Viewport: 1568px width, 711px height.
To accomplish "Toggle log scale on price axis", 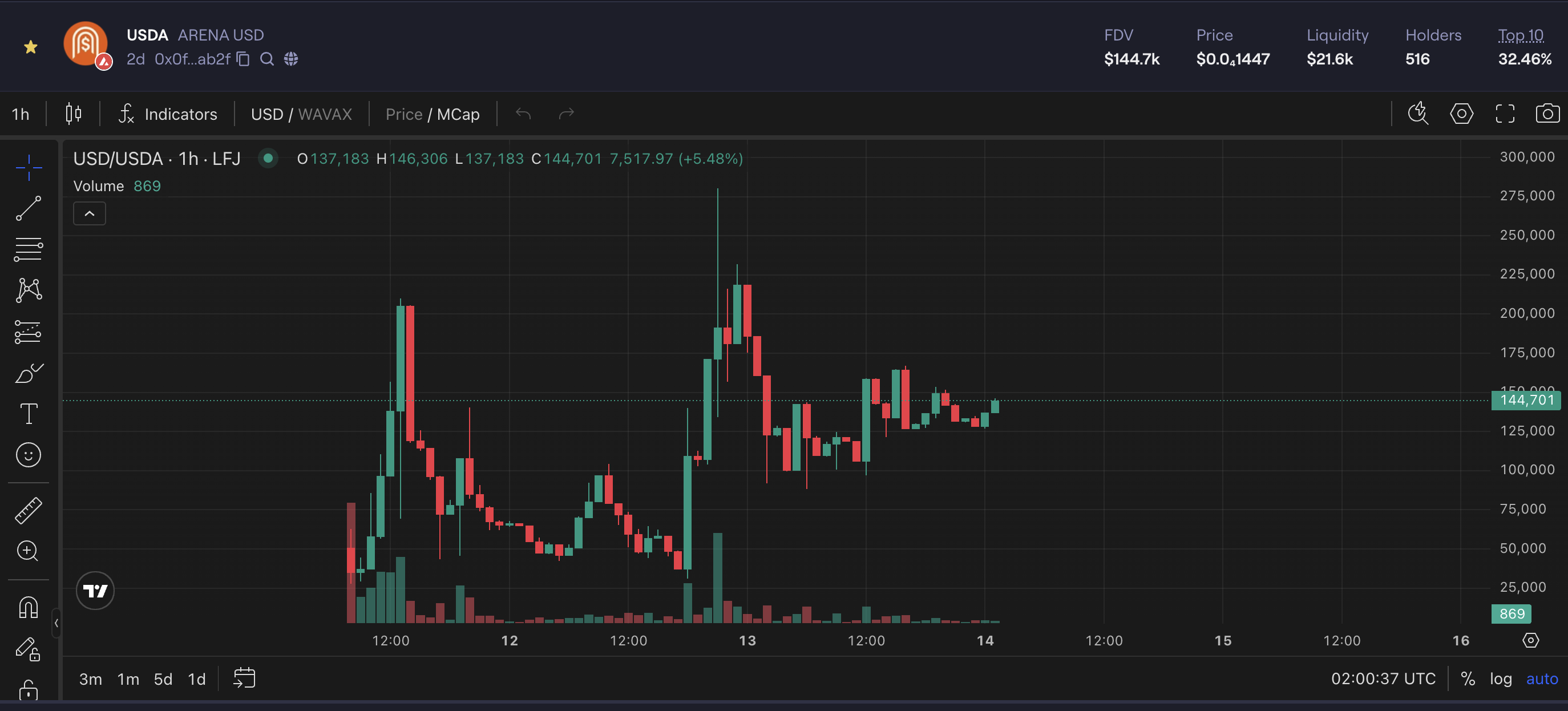I will tap(1501, 678).
